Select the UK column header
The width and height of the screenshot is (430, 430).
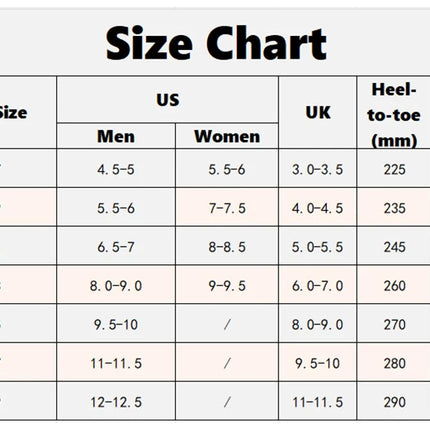point(318,112)
